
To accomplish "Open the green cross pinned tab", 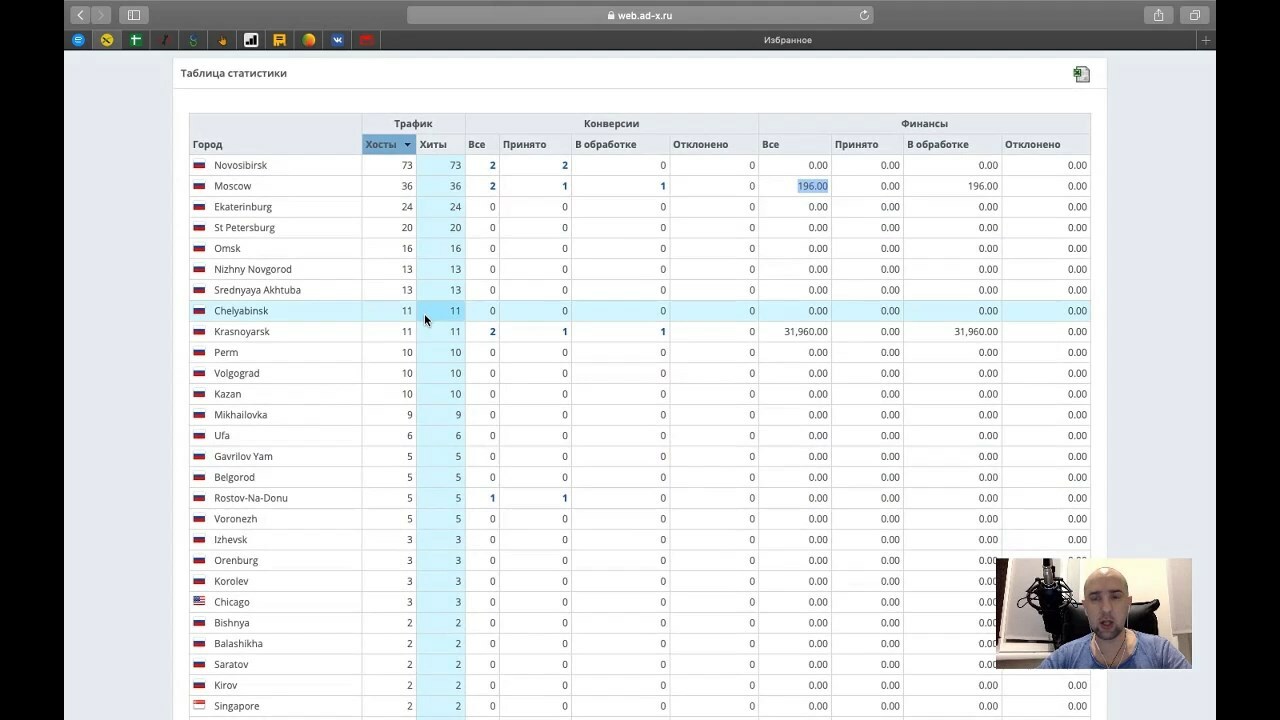I will (x=136, y=40).
